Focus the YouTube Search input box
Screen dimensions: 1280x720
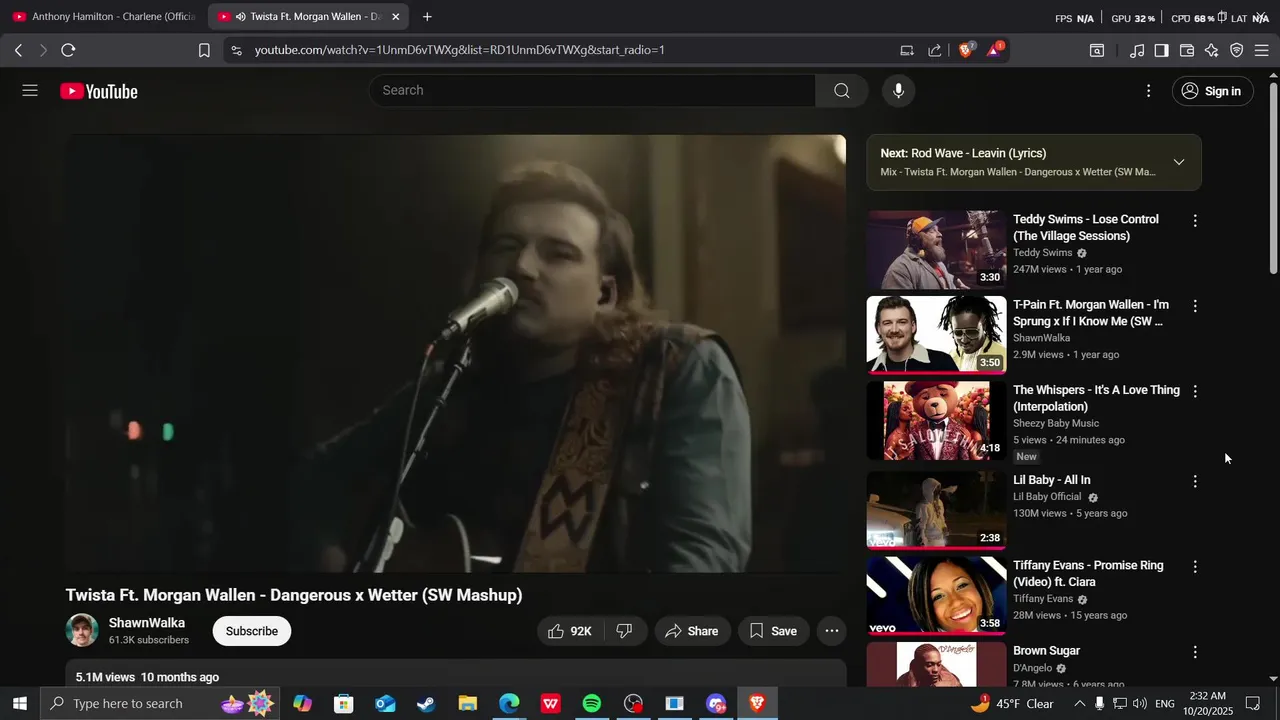(593, 90)
